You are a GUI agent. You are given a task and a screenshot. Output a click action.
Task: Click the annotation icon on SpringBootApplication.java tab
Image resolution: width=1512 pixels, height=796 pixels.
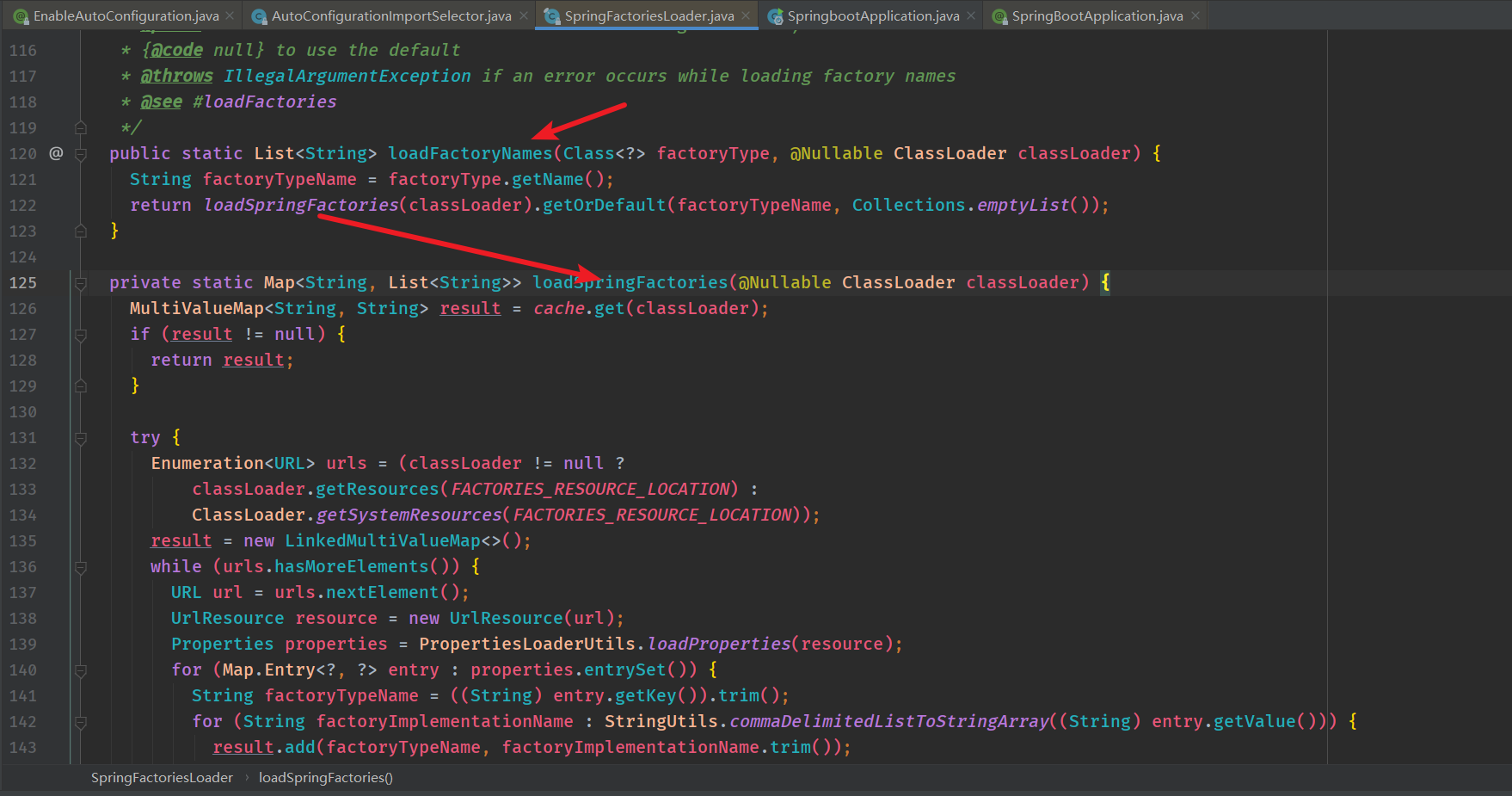coord(999,16)
